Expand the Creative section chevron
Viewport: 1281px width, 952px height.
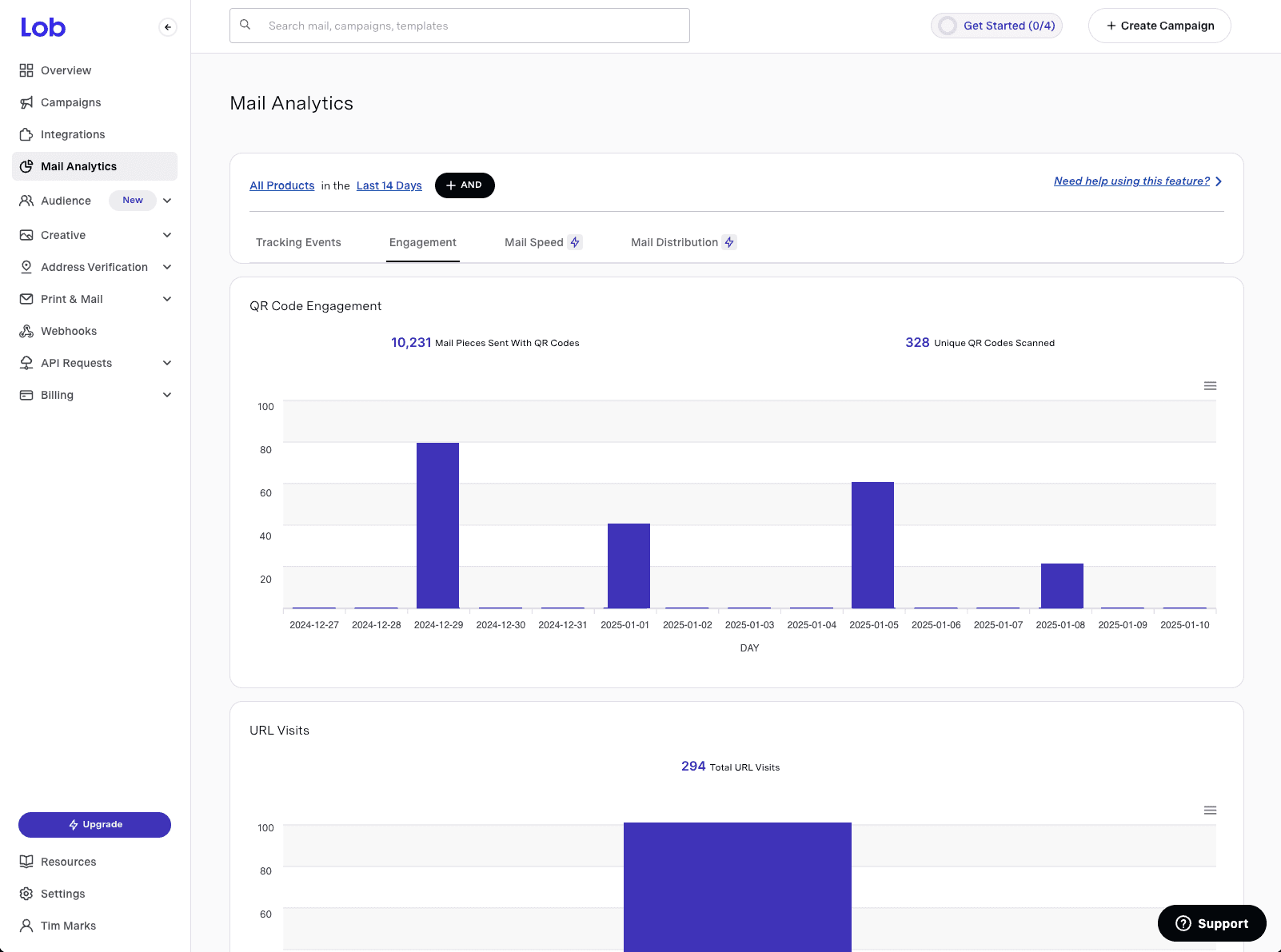click(x=167, y=235)
